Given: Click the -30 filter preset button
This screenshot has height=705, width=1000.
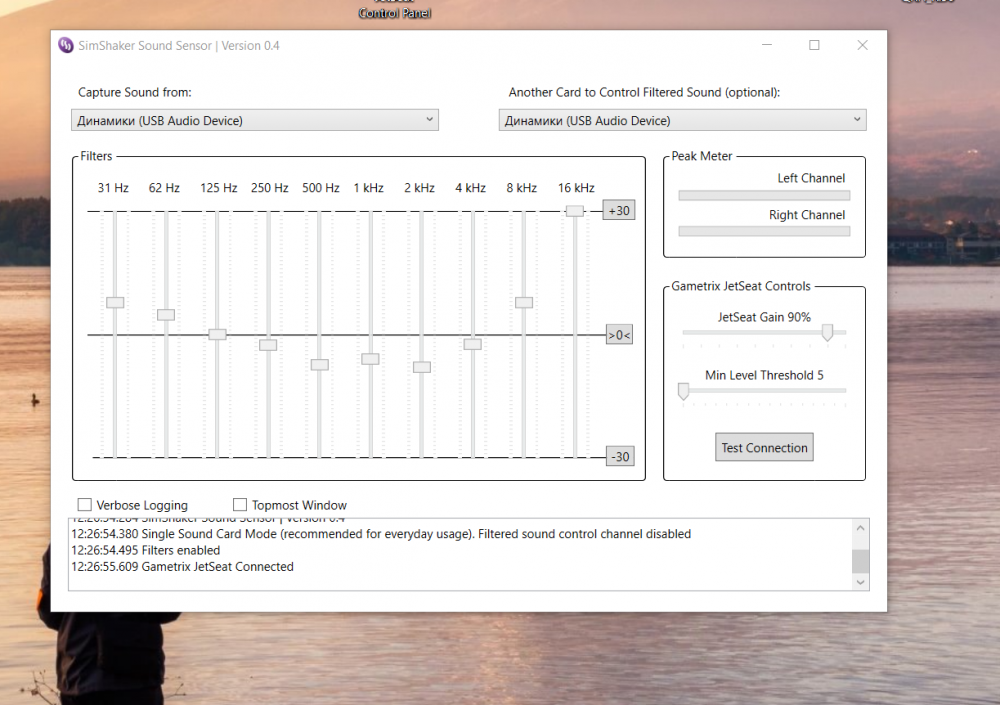Looking at the screenshot, I should point(619,457).
